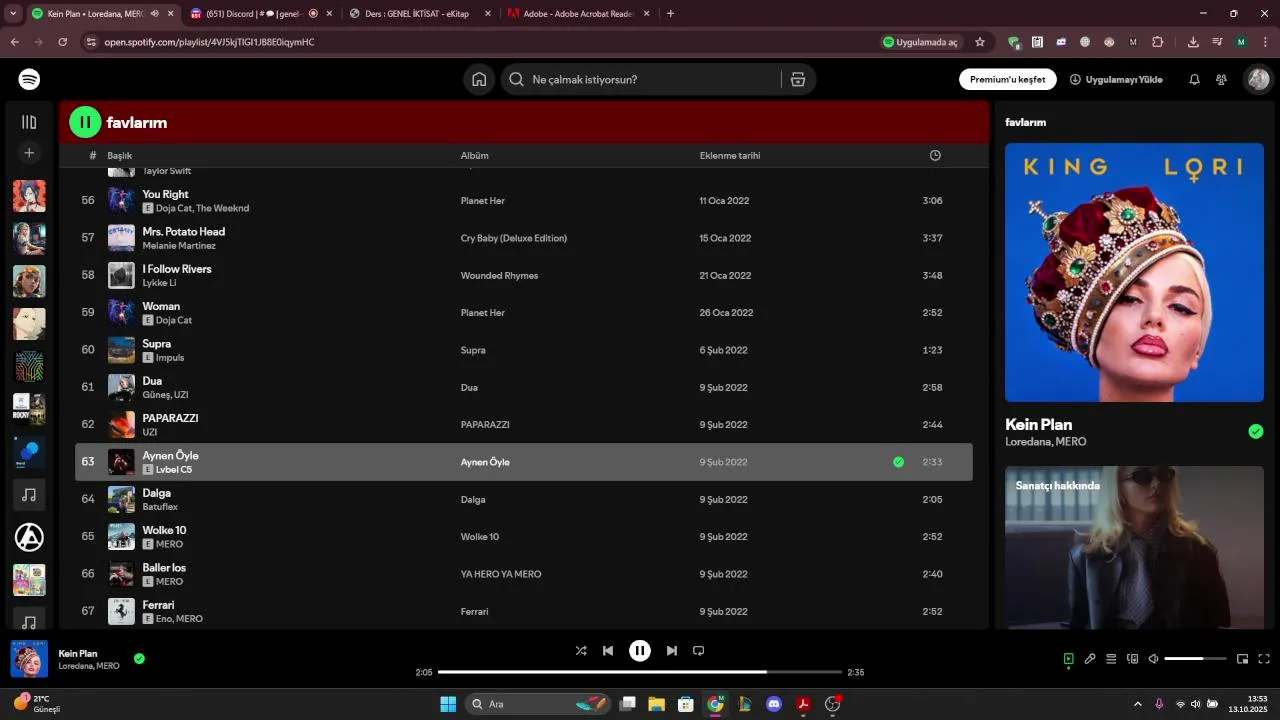This screenshot has height=720, width=1280.
Task: Expand Your Library sidebar icon
Action: [x=29, y=122]
